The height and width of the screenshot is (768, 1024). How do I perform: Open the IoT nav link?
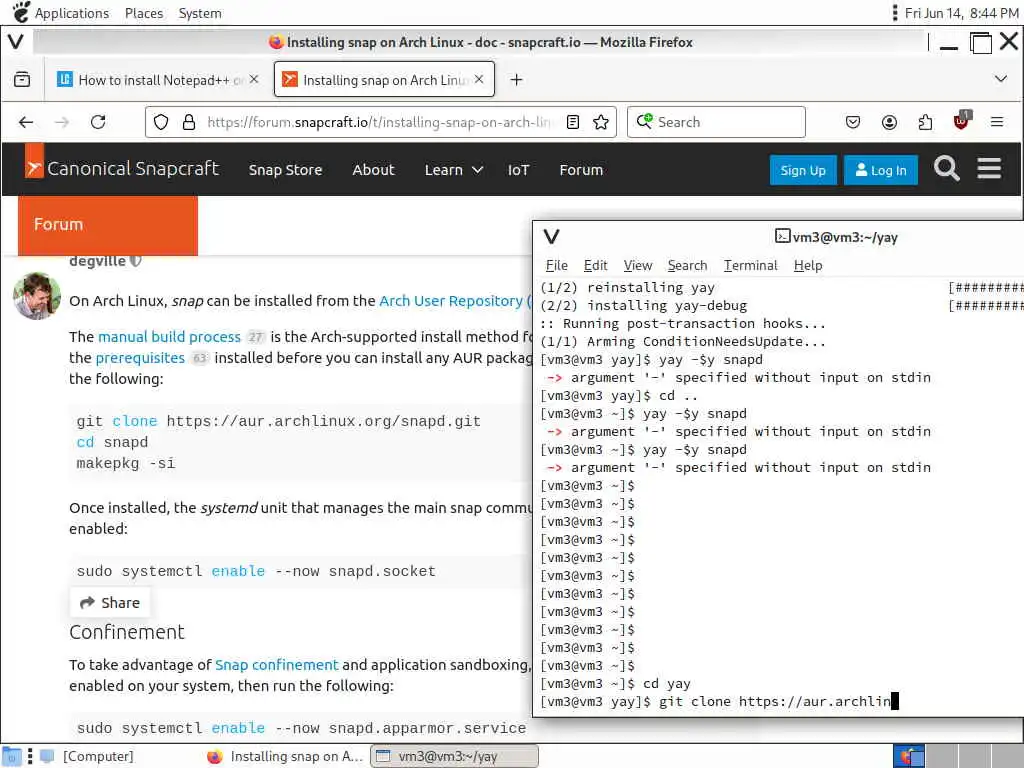coord(519,170)
